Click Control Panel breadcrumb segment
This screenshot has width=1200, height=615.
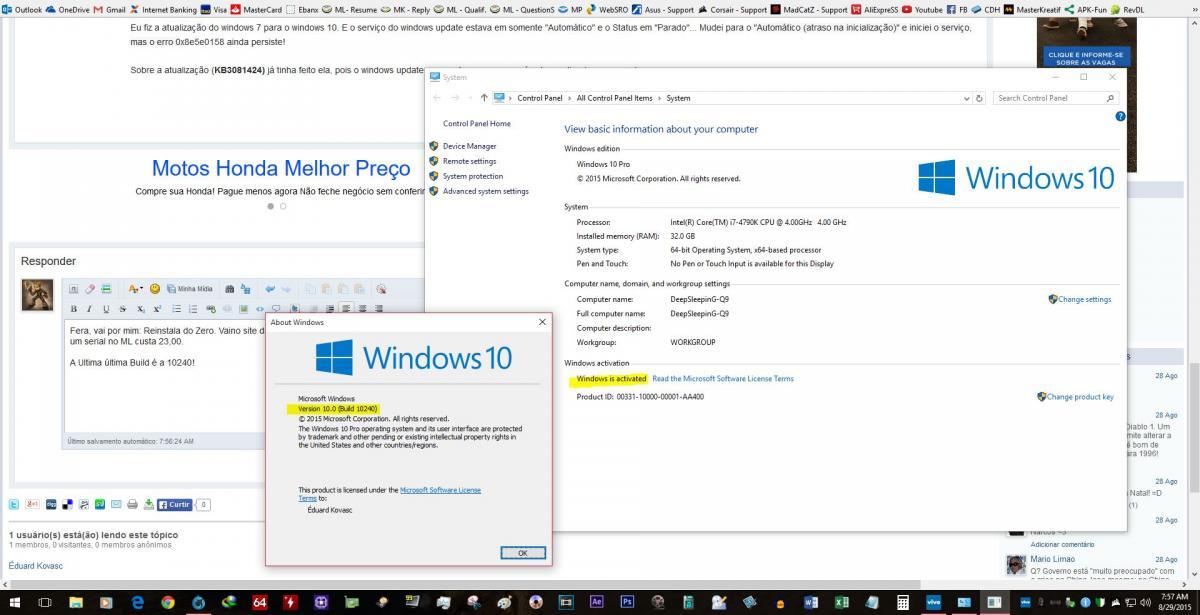coord(539,98)
